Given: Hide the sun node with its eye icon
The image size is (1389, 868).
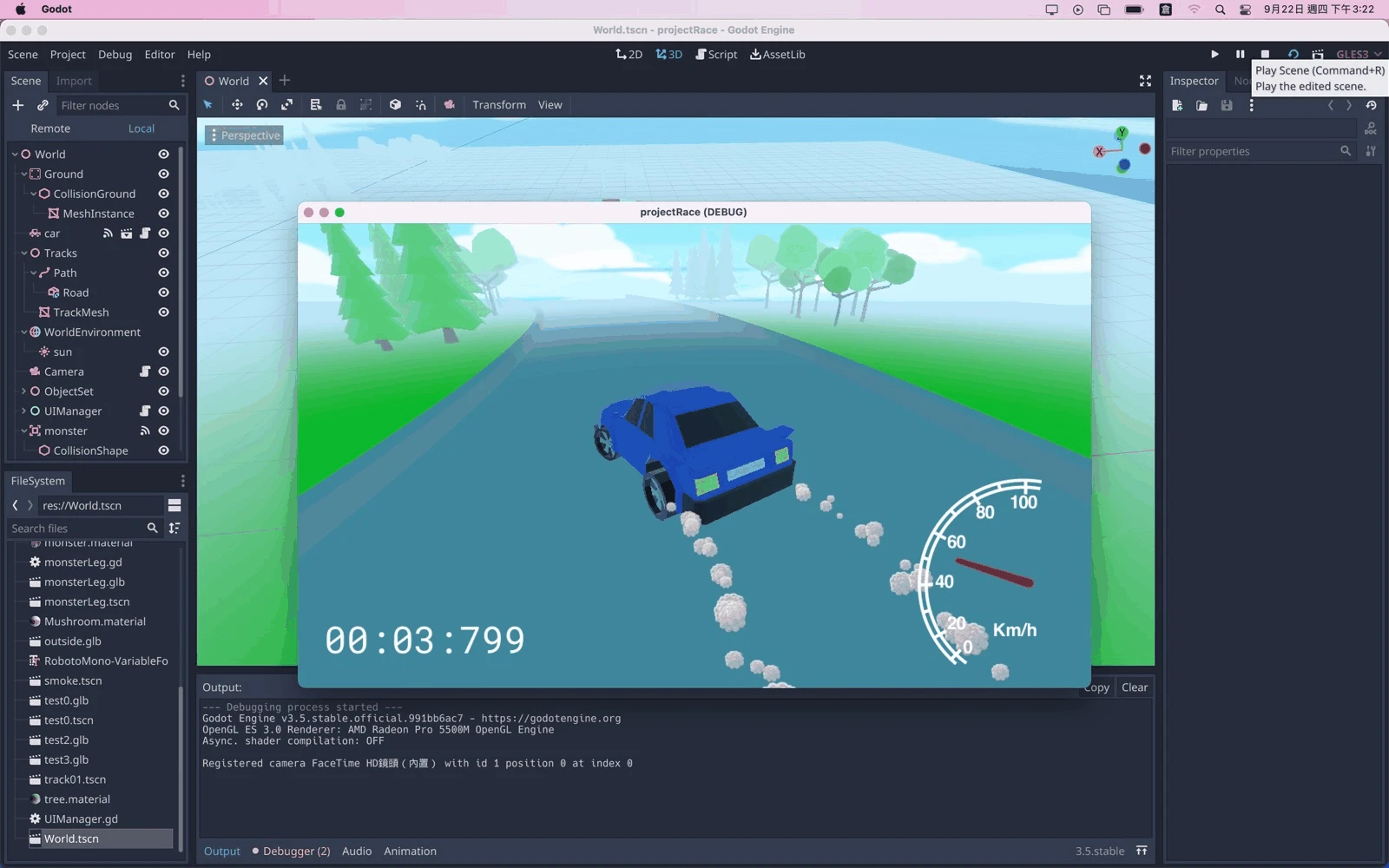Looking at the screenshot, I should pos(163,352).
